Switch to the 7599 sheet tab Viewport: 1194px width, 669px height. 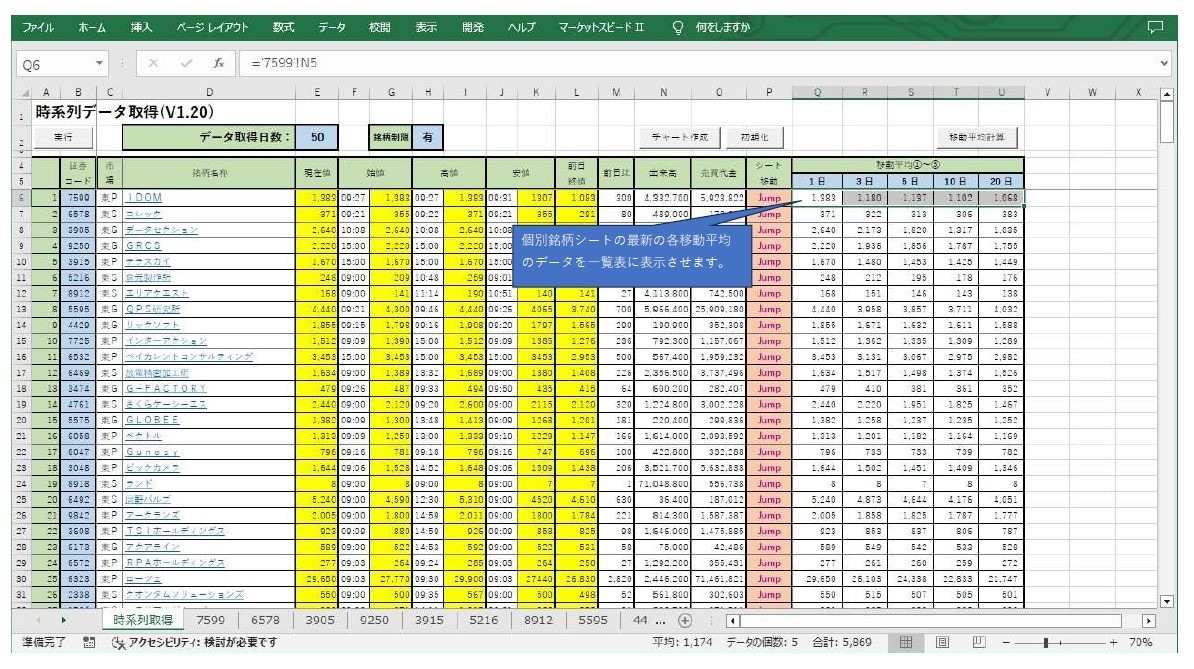210,620
